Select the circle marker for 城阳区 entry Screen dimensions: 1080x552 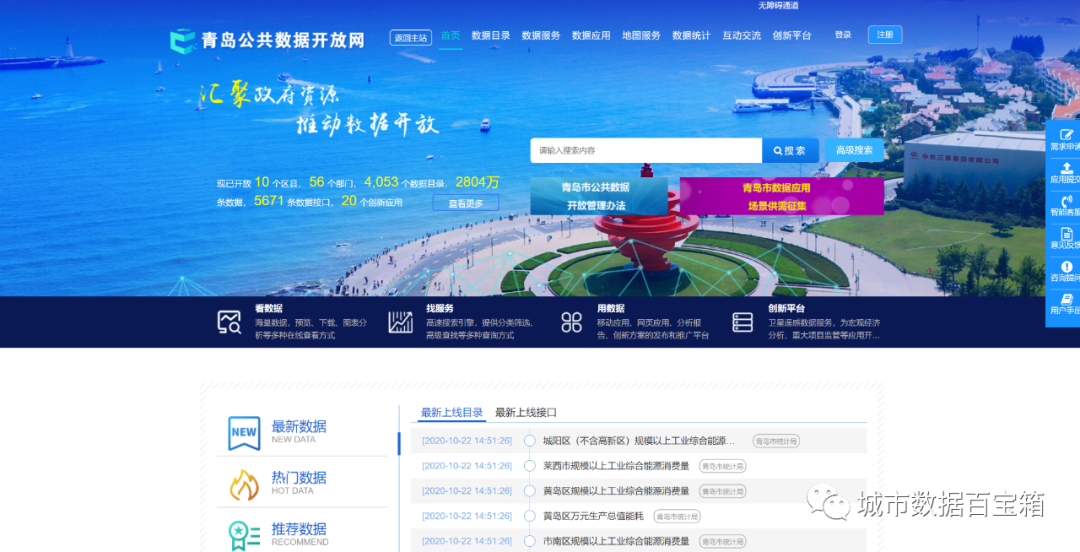[530, 441]
